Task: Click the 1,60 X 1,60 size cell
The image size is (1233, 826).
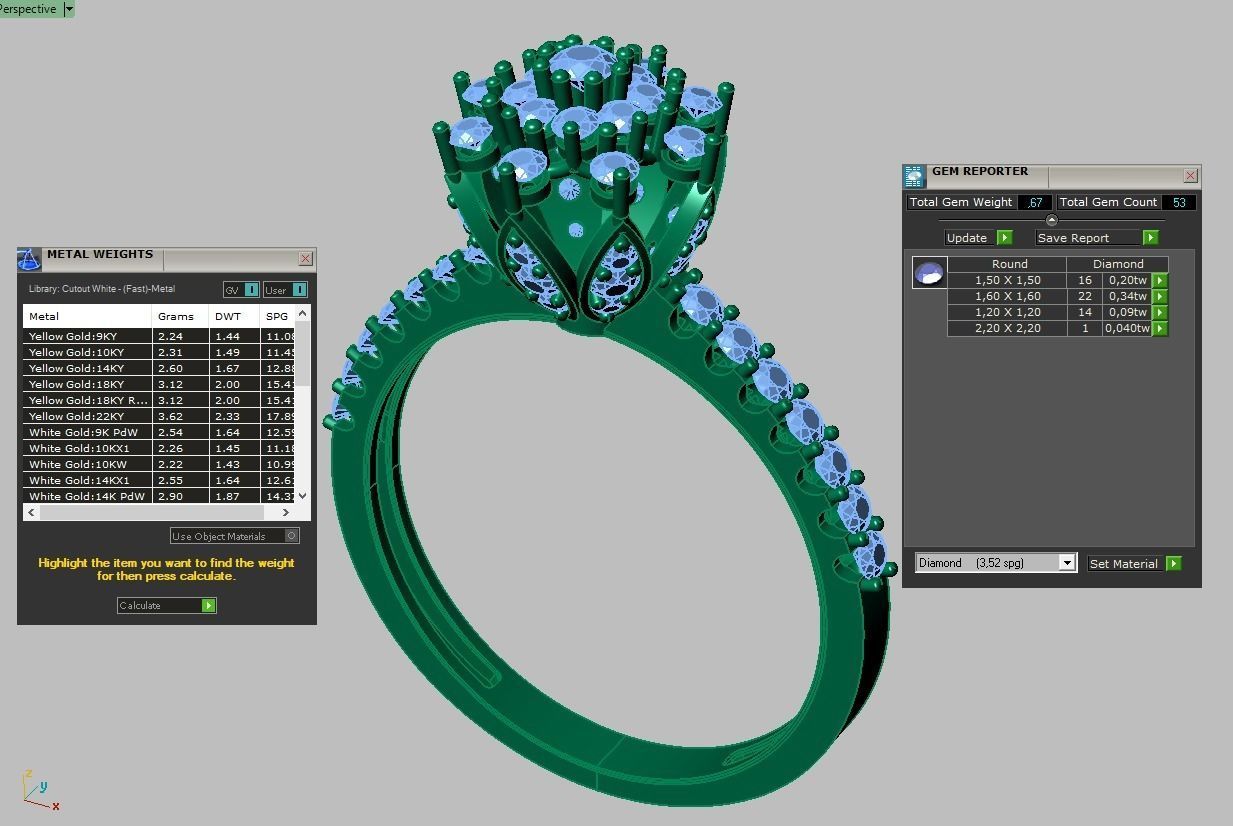Action: click(1007, 296)
